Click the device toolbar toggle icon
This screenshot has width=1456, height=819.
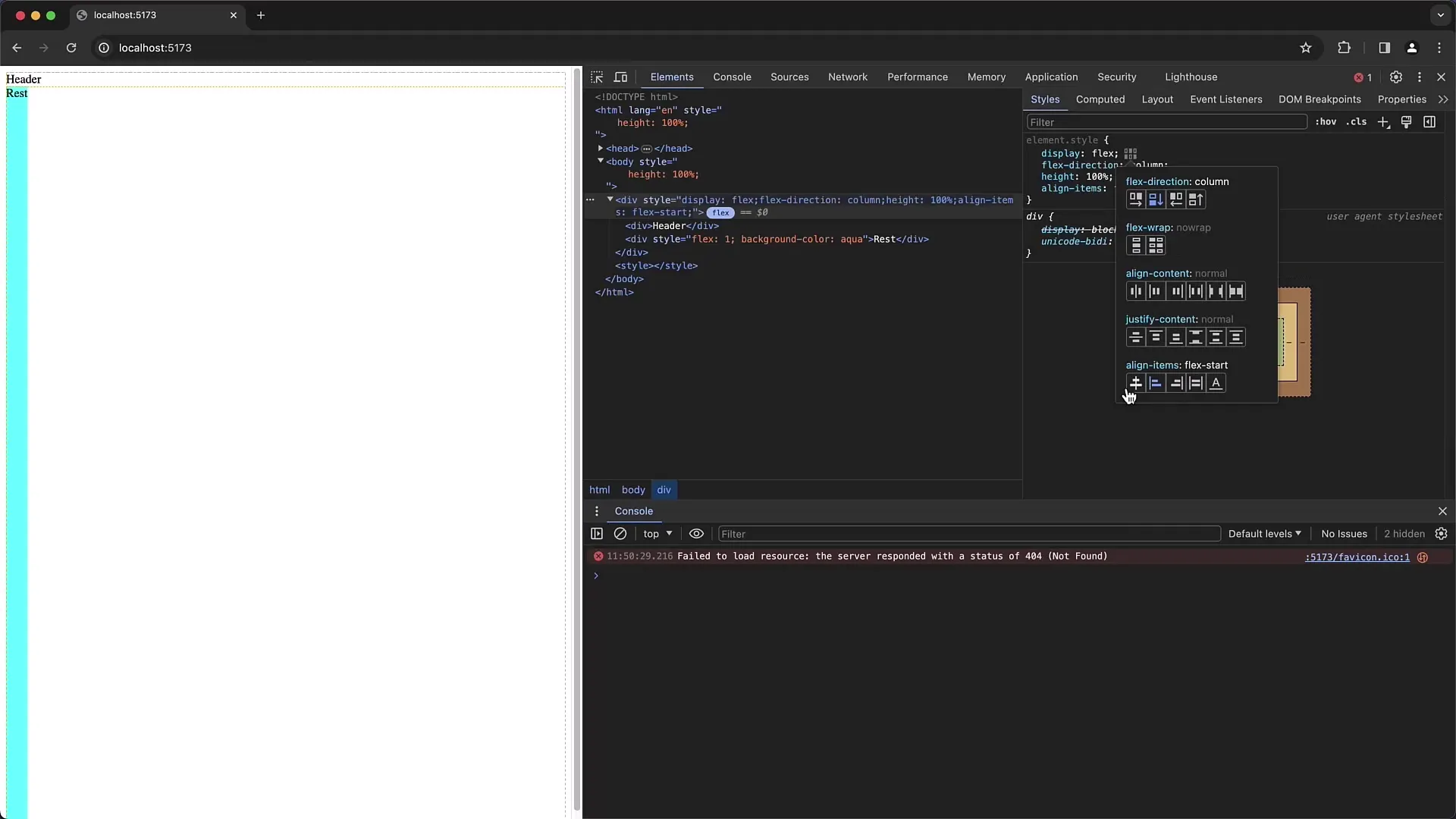click(621, 77)
